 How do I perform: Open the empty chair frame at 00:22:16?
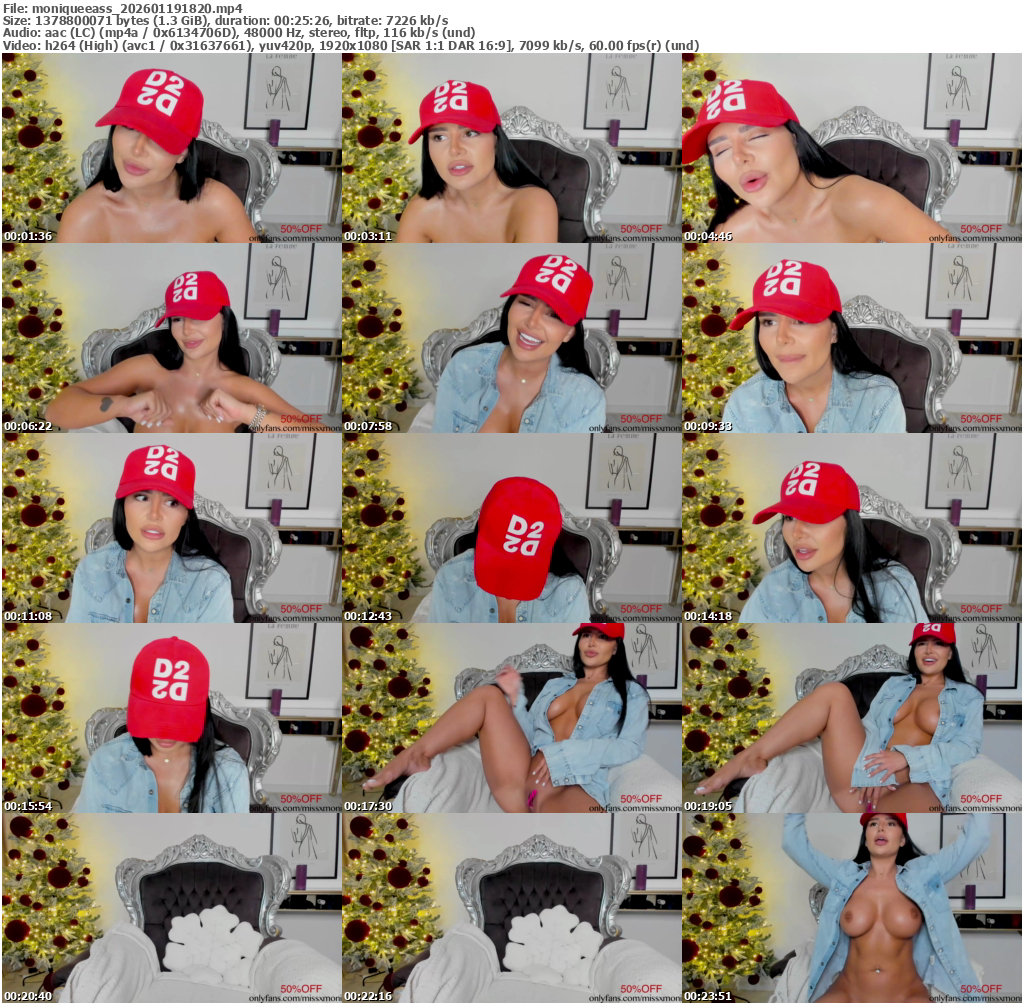coord(511,908)
